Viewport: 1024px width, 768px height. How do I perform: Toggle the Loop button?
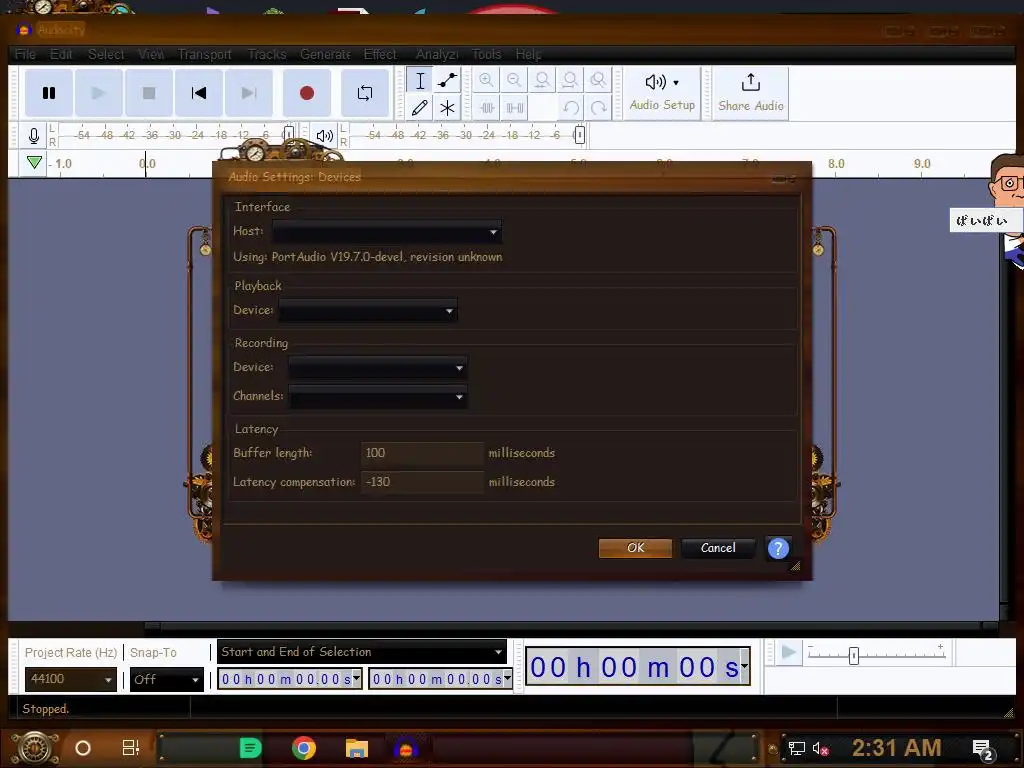(x=365, y=93)
